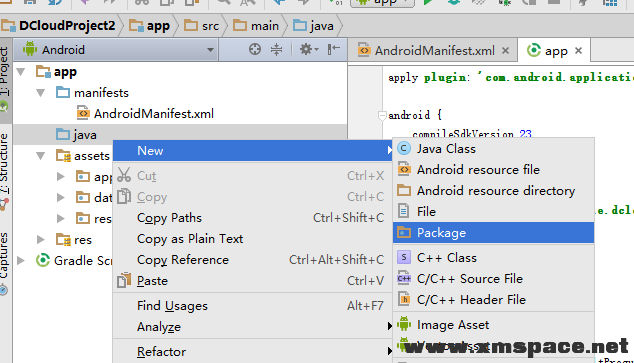Close the app editor tab

(578, 51)
